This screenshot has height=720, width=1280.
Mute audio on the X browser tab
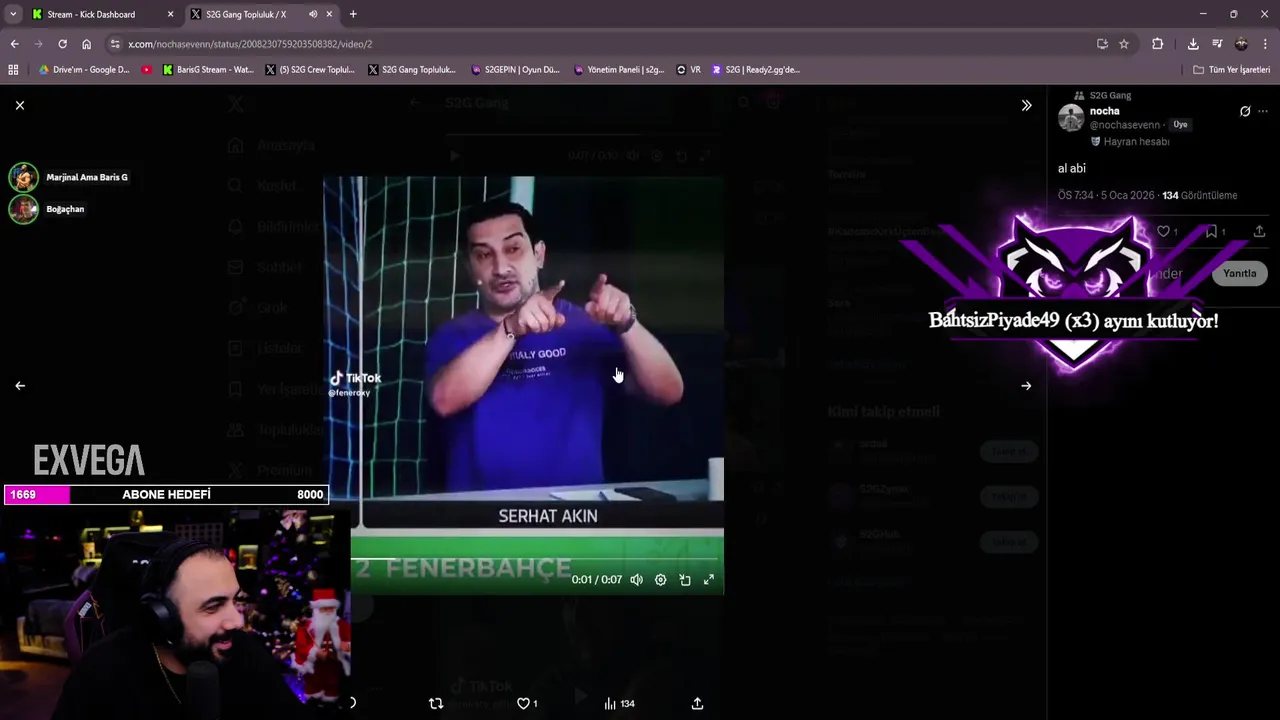click(x=313, y=14)
